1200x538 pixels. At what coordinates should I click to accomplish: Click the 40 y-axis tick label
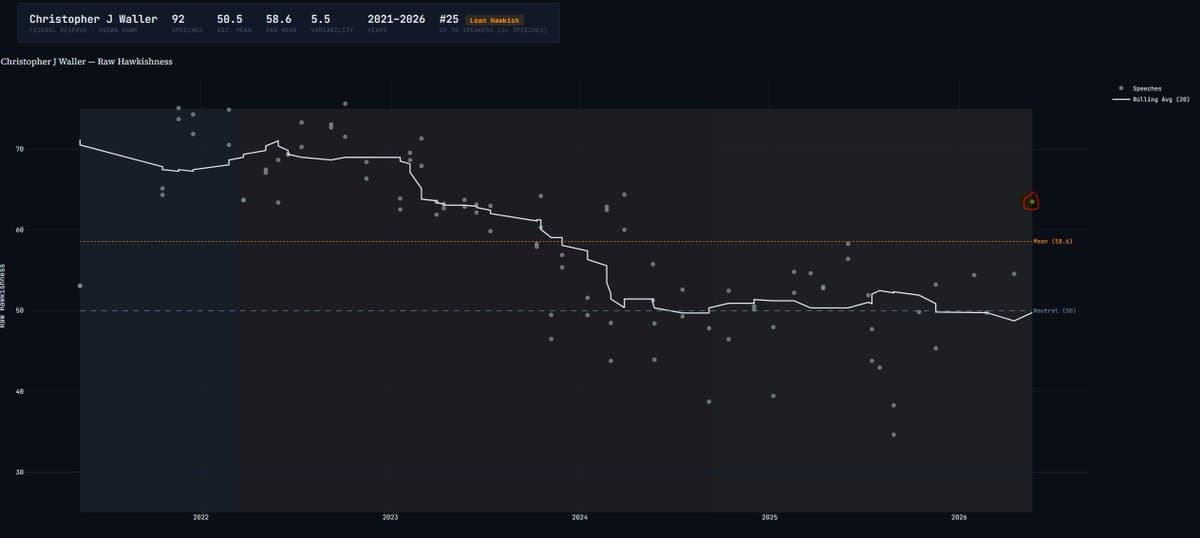pyautogui.click(x=19, y=391)
